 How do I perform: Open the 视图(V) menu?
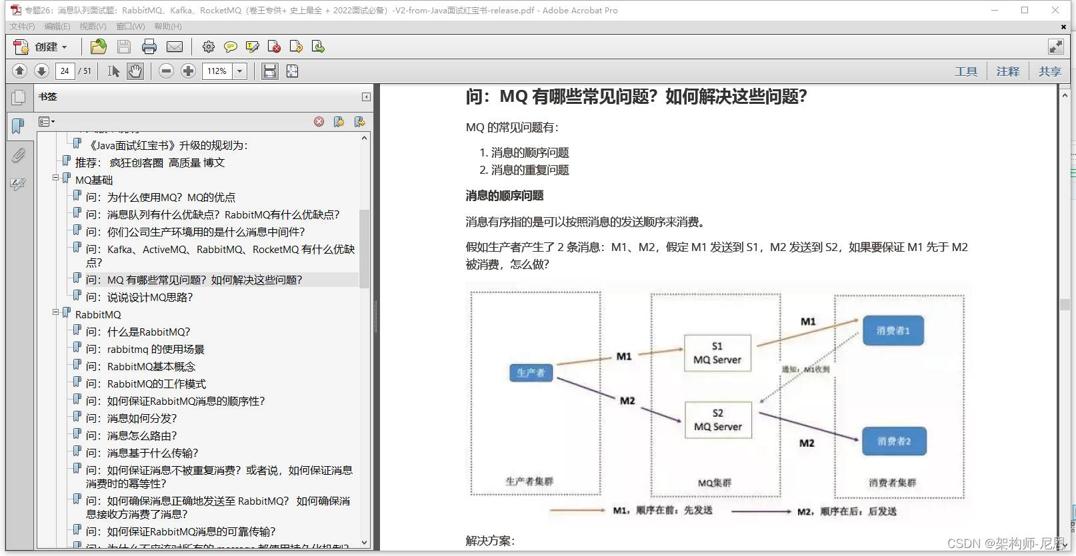tap(93, 26)
